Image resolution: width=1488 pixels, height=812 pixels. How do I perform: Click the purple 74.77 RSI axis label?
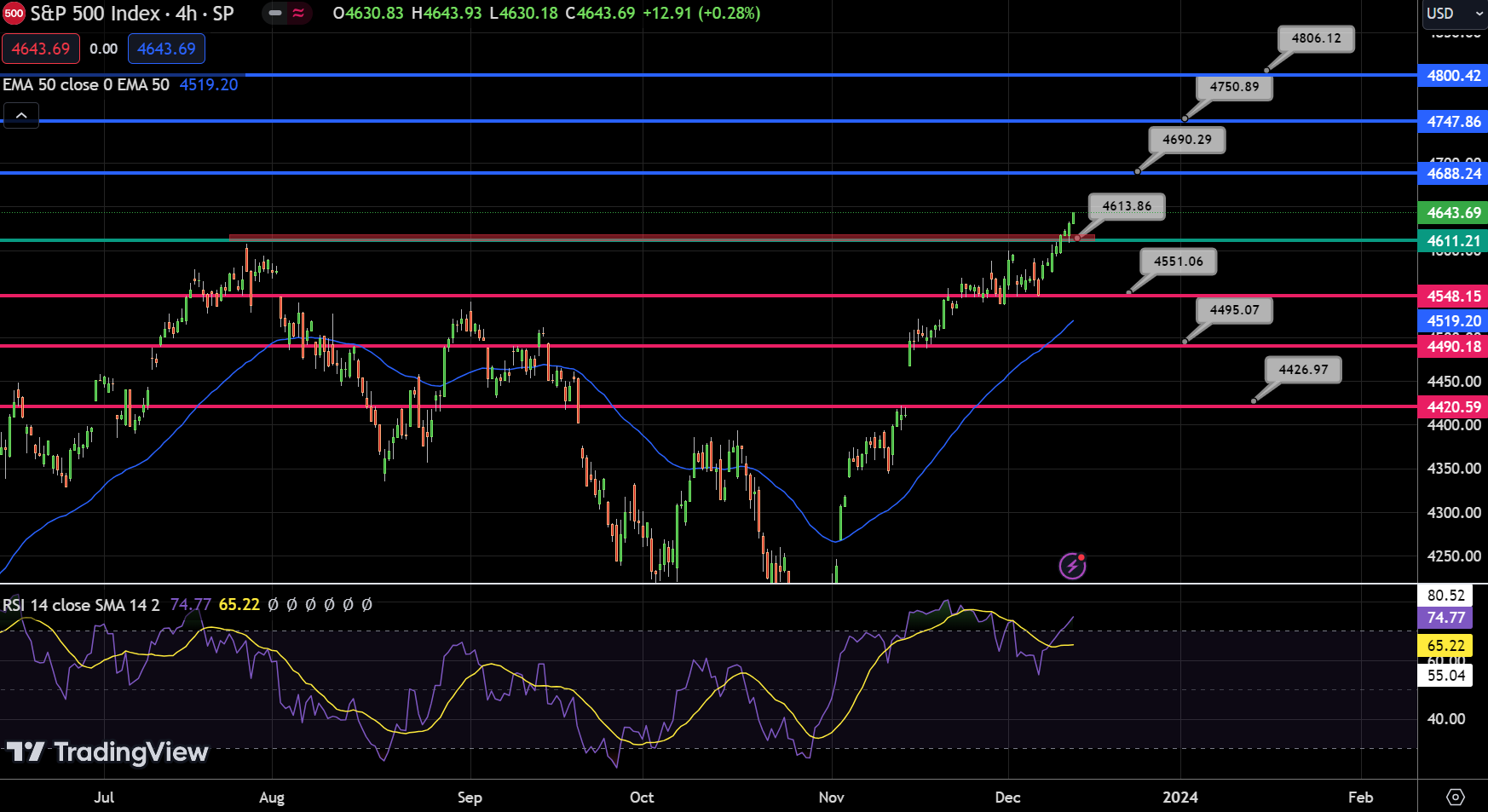(x=1445, y=618)
